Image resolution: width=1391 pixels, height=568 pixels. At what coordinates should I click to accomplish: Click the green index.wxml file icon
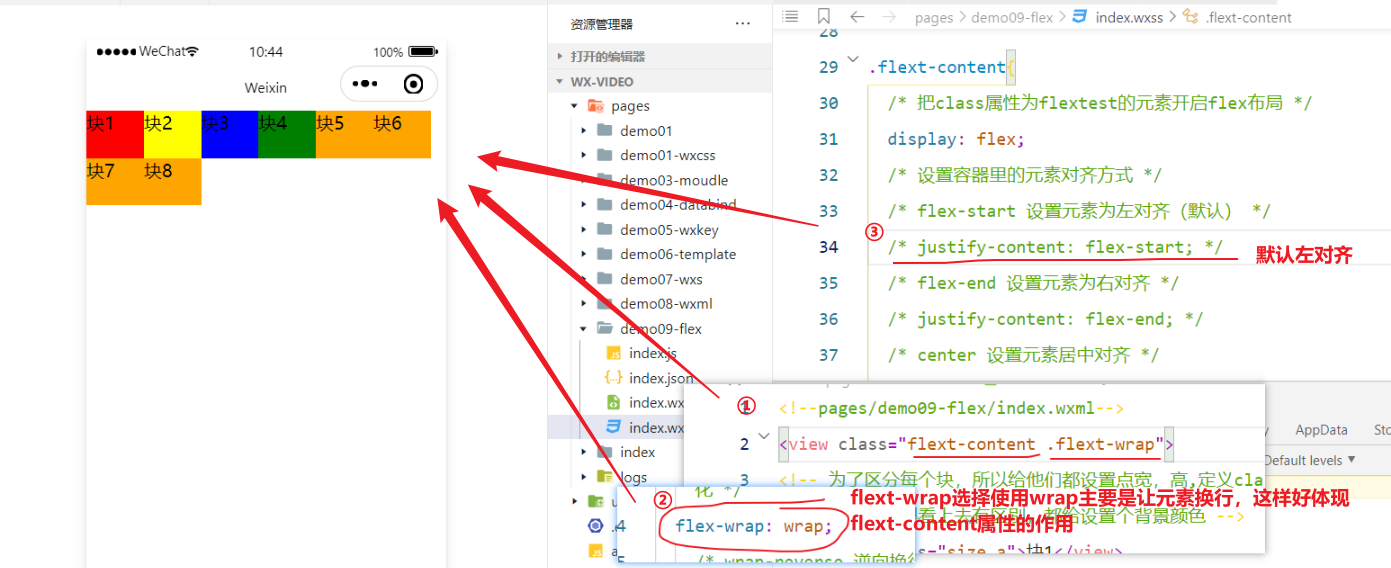click(x=614, y=402)
